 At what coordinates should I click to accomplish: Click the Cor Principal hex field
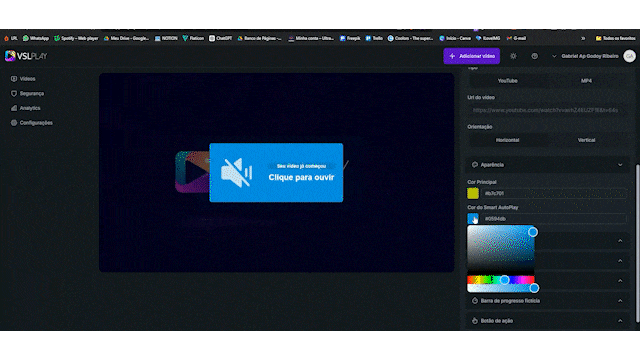(x=554, y=193)
